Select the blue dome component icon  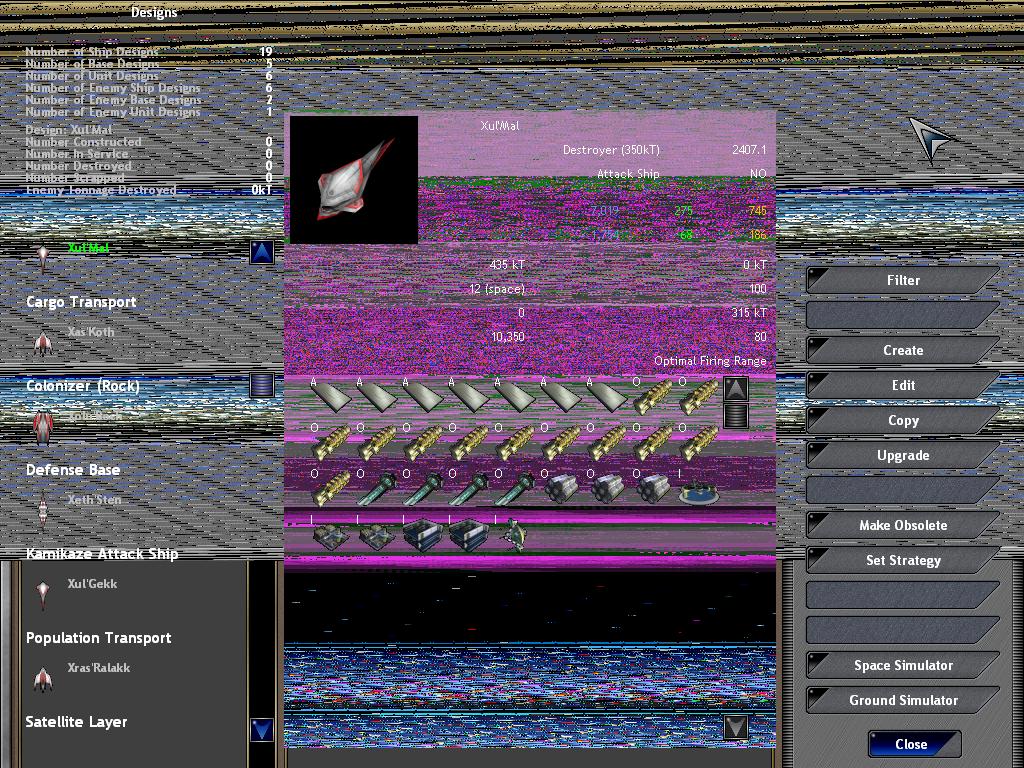click(x=698, y=490)
